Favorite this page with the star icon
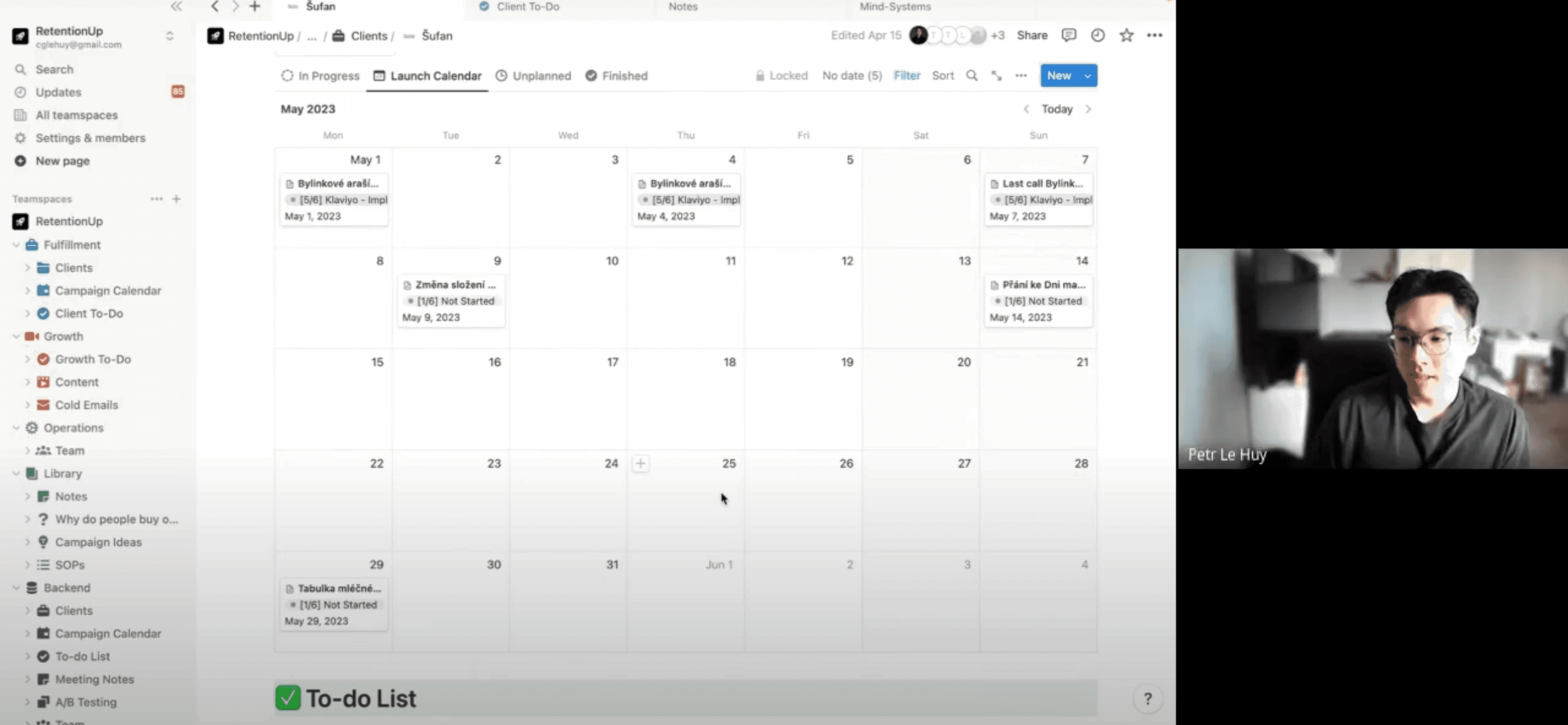This screenshot has height=725, width=1568. click(x=1126, y=35)
